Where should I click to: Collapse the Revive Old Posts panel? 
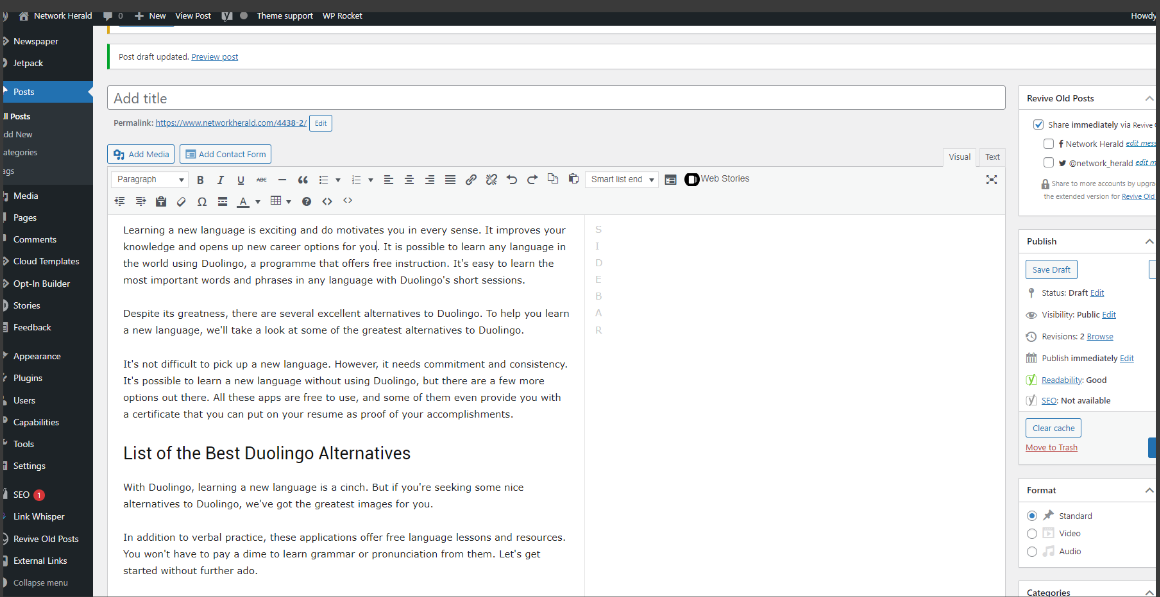pos(1148,98)
